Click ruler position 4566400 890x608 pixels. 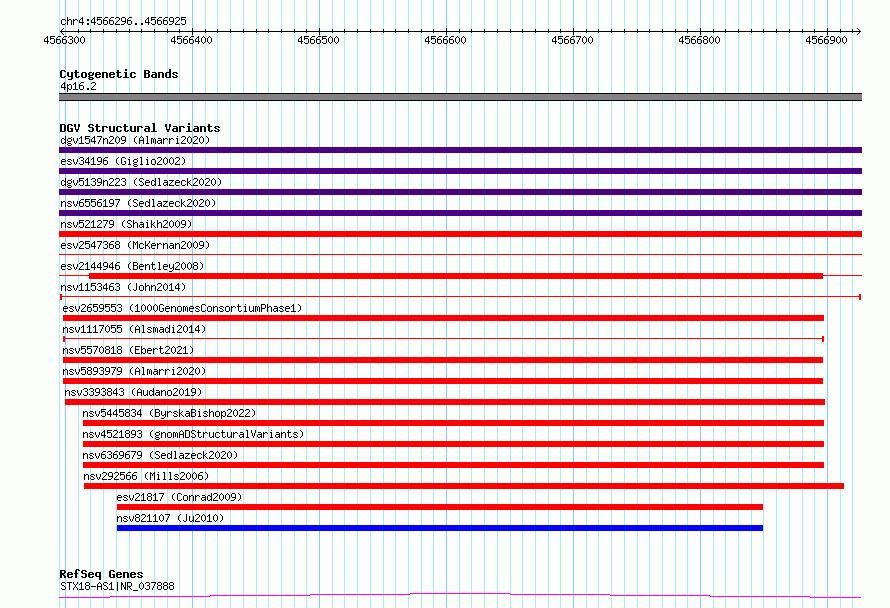[191, 40]
